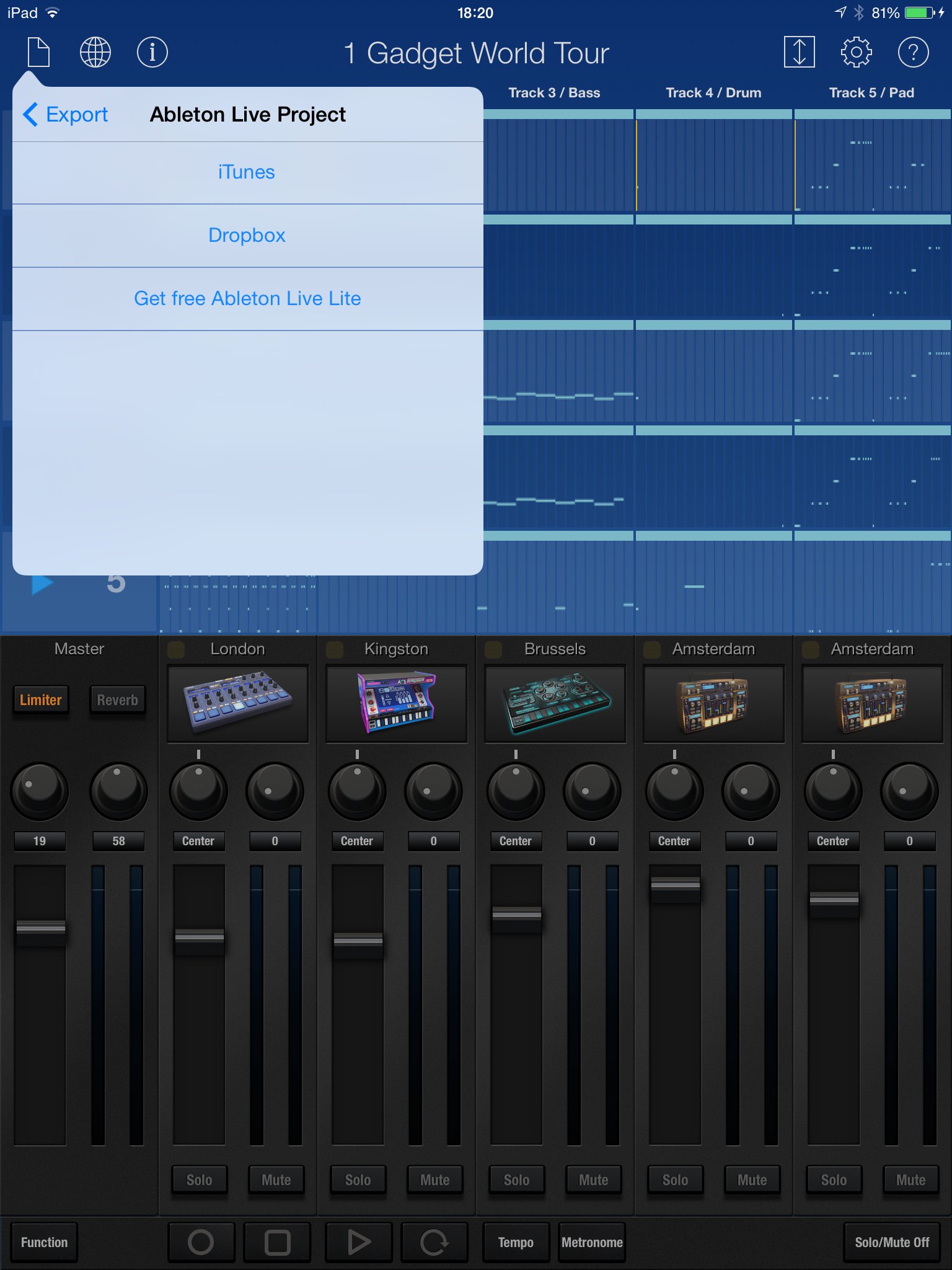
Task: Toggle the Master Limiter
Action: pyautogui.click(x=41, y=700)
